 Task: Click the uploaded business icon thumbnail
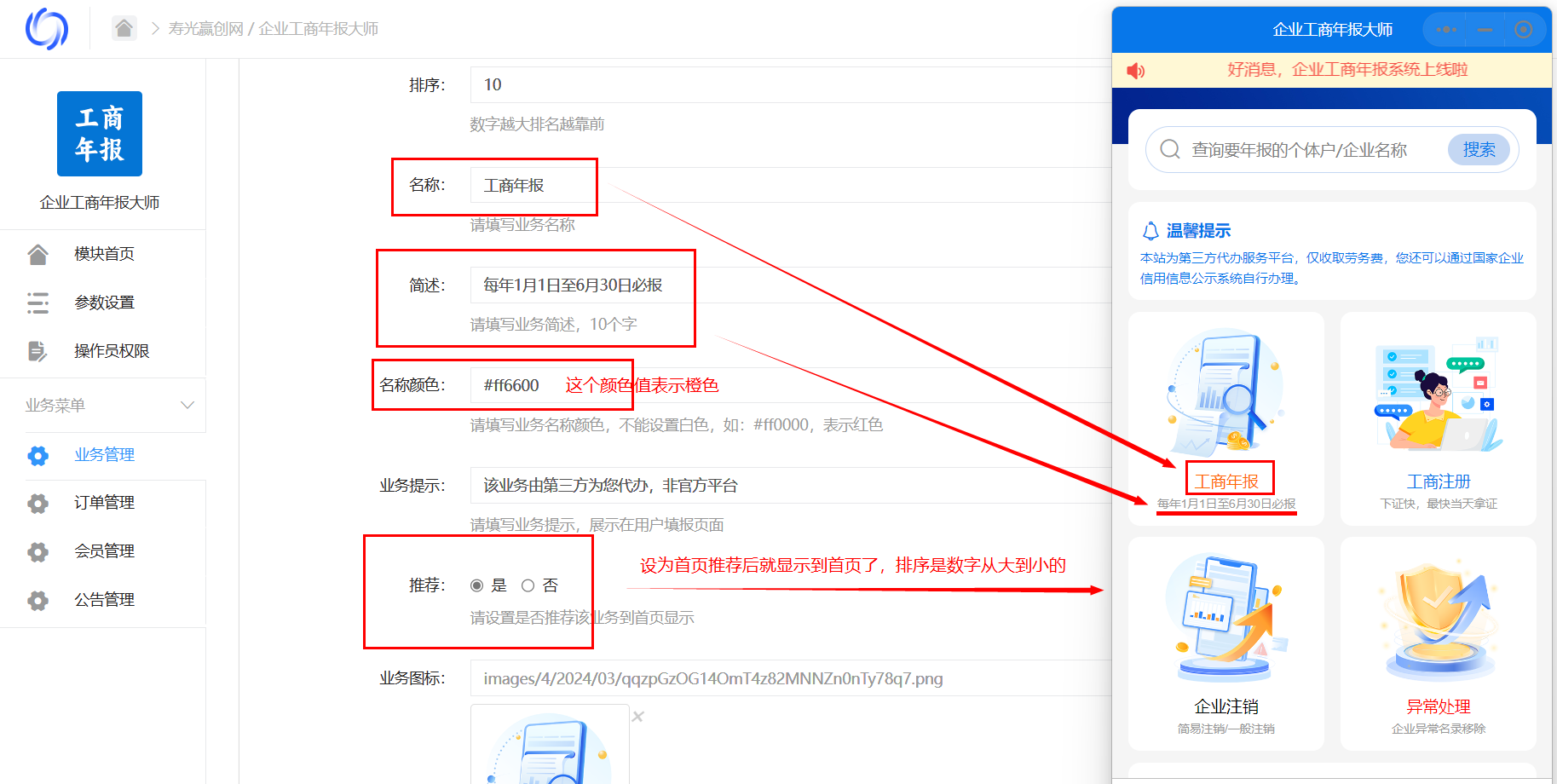[x=550, y=744]
